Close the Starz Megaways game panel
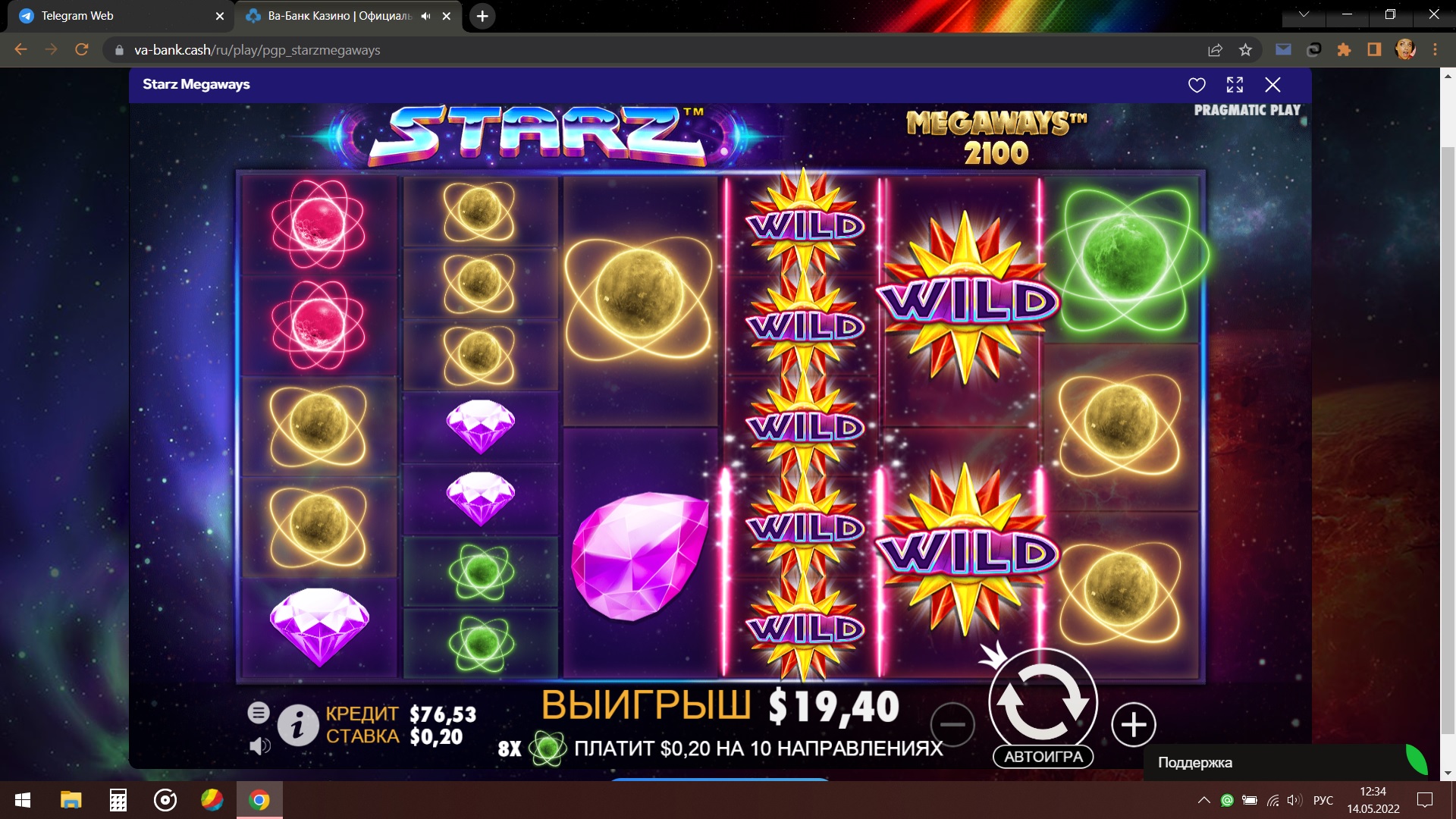 [x=1272, y=85]
